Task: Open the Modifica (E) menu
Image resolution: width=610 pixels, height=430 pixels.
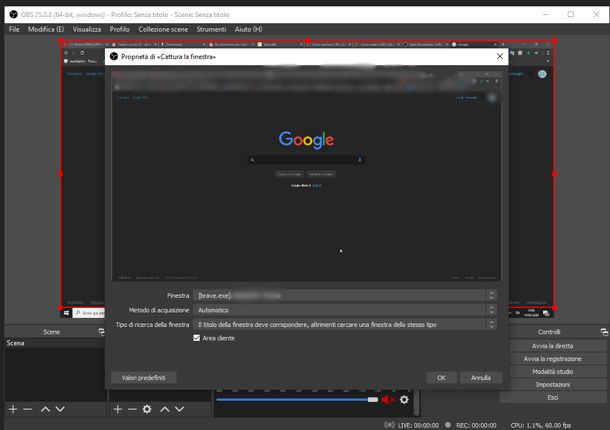Action: pyautogui.click(x=46, y=29)
